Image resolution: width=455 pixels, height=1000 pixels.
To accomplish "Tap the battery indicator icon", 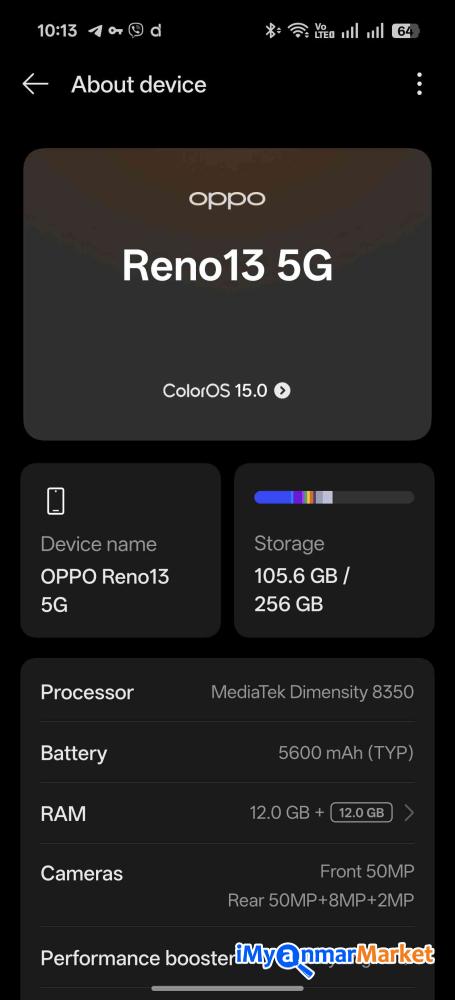I will 405,30.
